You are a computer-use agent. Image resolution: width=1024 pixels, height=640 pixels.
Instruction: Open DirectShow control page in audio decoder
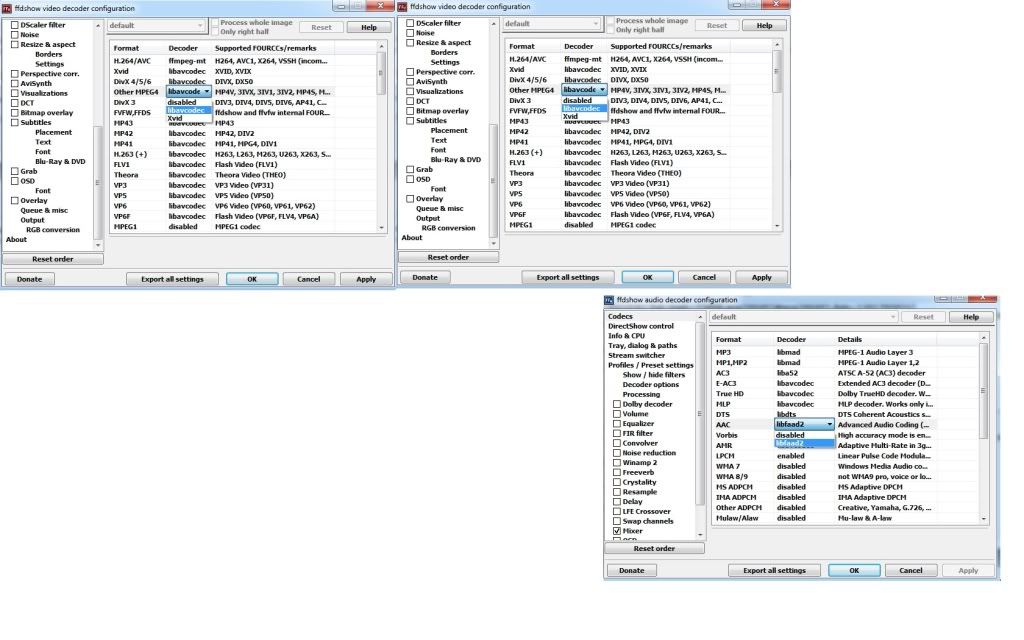(x=641, y=326)
